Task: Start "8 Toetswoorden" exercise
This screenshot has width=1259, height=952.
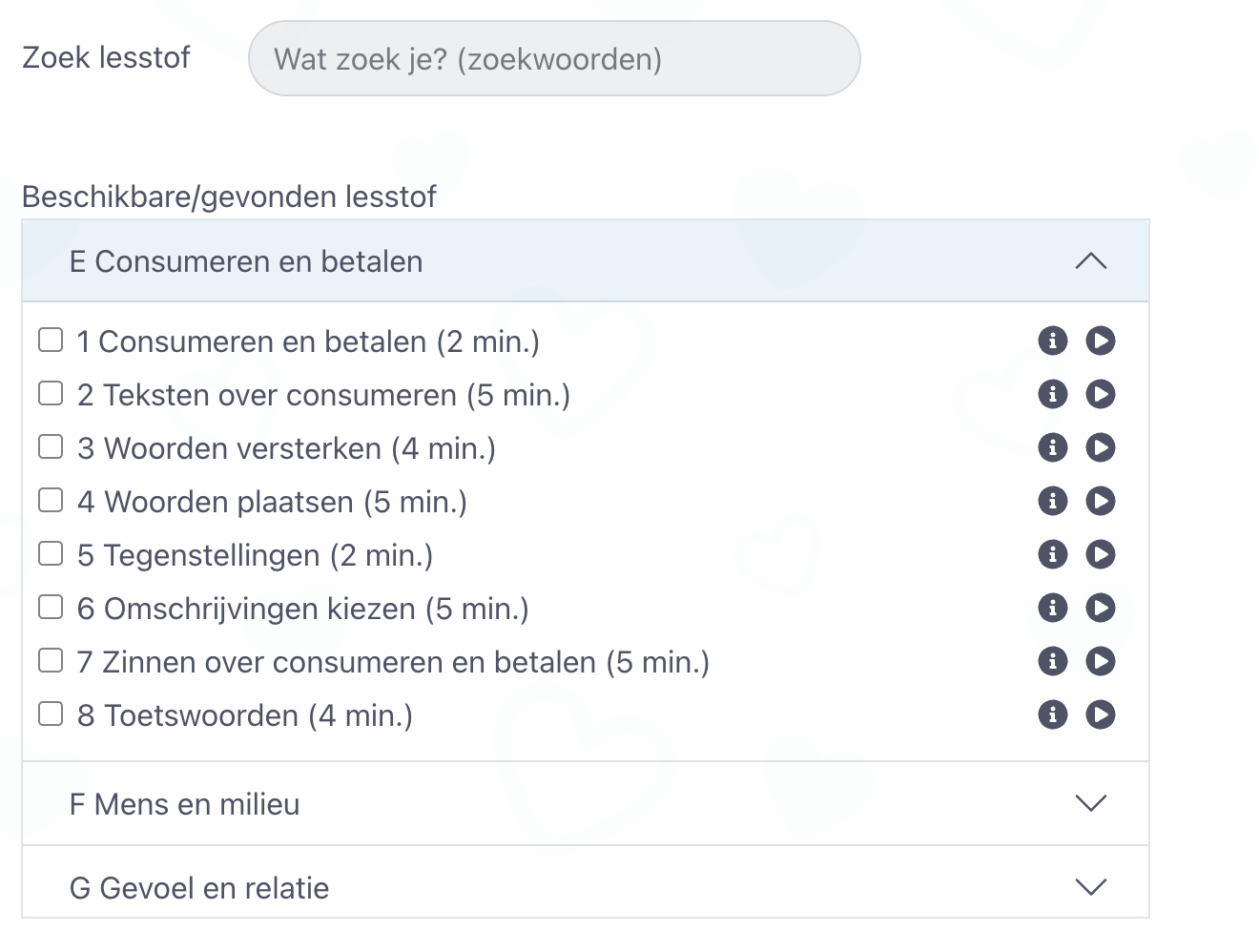Action: tap(1100, 714)
